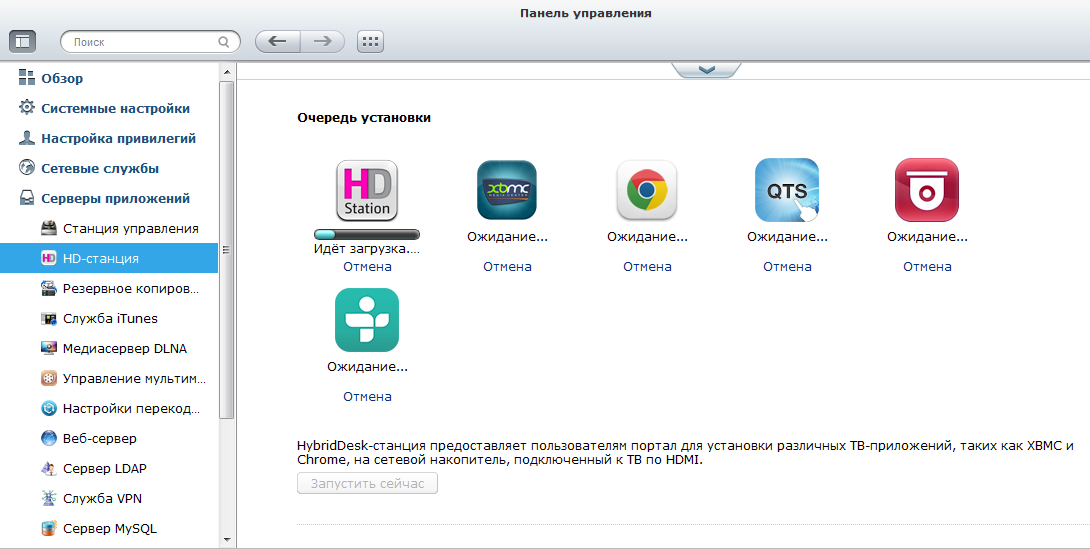Viewport: 1090px width, 549px height.
Task: Click the red surveillance camera app icon
Action: coord(927,190)
